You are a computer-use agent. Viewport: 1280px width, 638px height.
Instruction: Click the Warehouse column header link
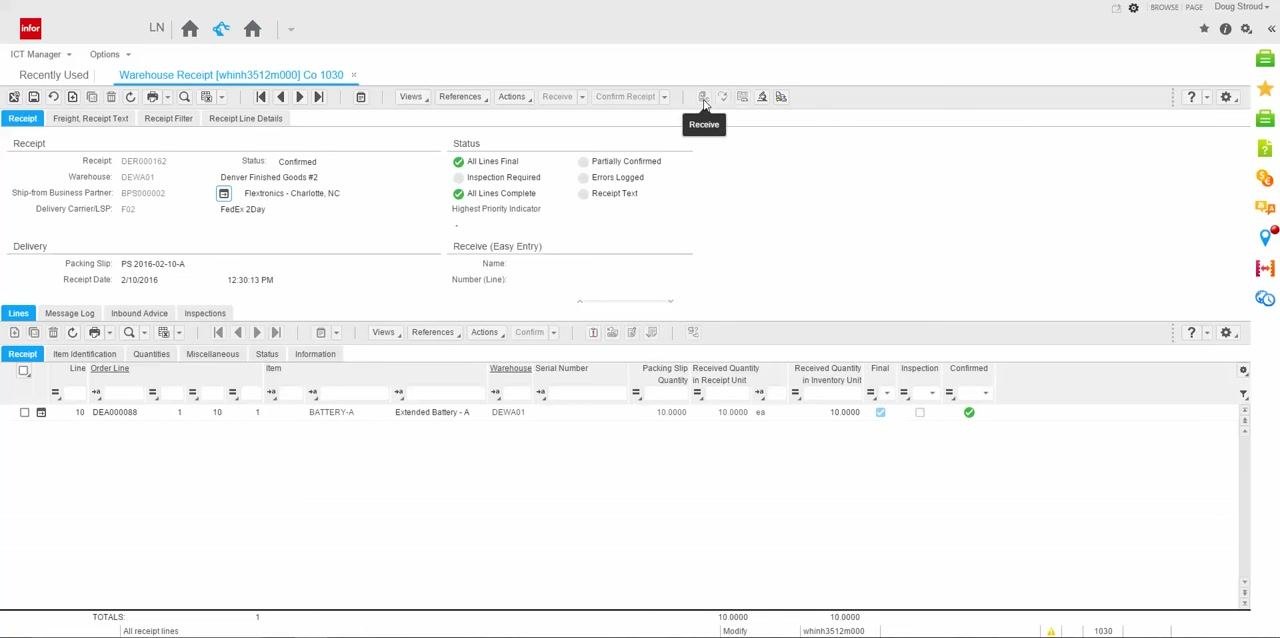(x=510, y=368)
